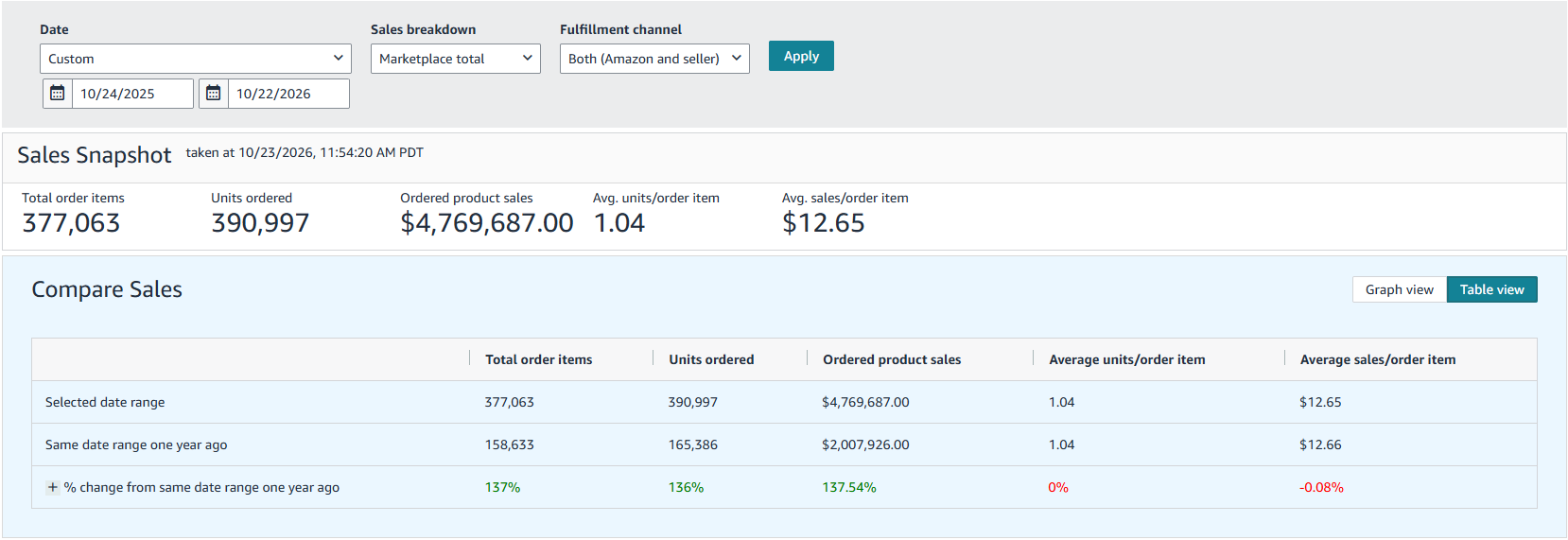Click the 137% change value
Viewport: 1568px width, 540px height.
502,487
